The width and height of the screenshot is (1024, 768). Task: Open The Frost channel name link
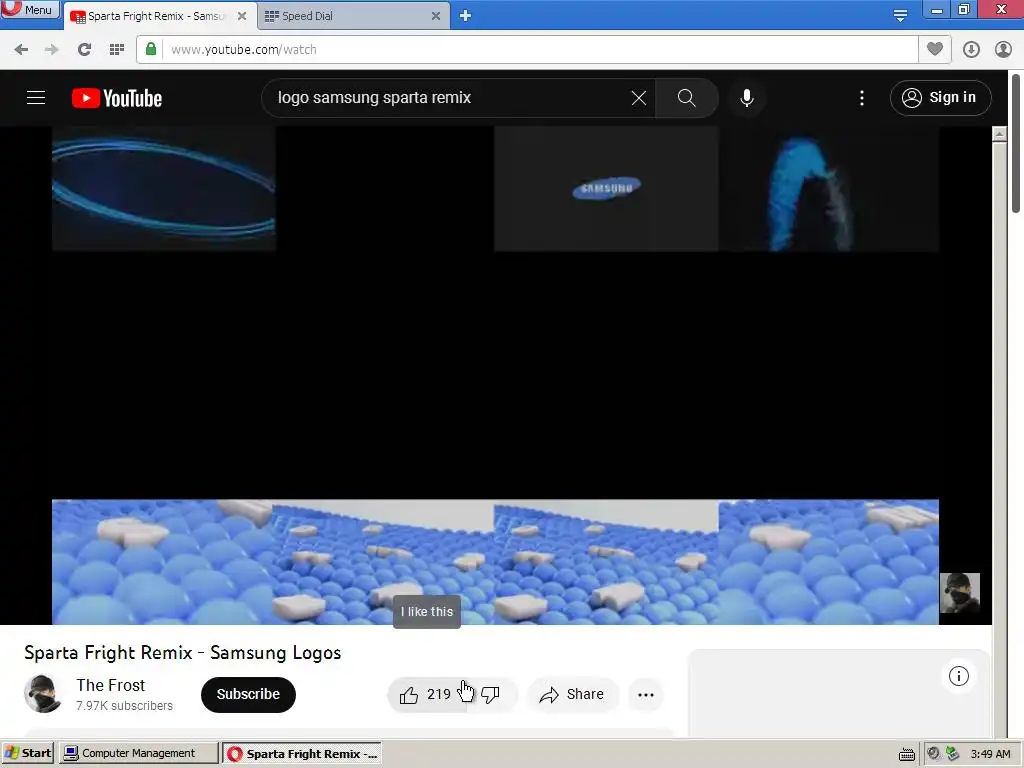coord(110,685)
